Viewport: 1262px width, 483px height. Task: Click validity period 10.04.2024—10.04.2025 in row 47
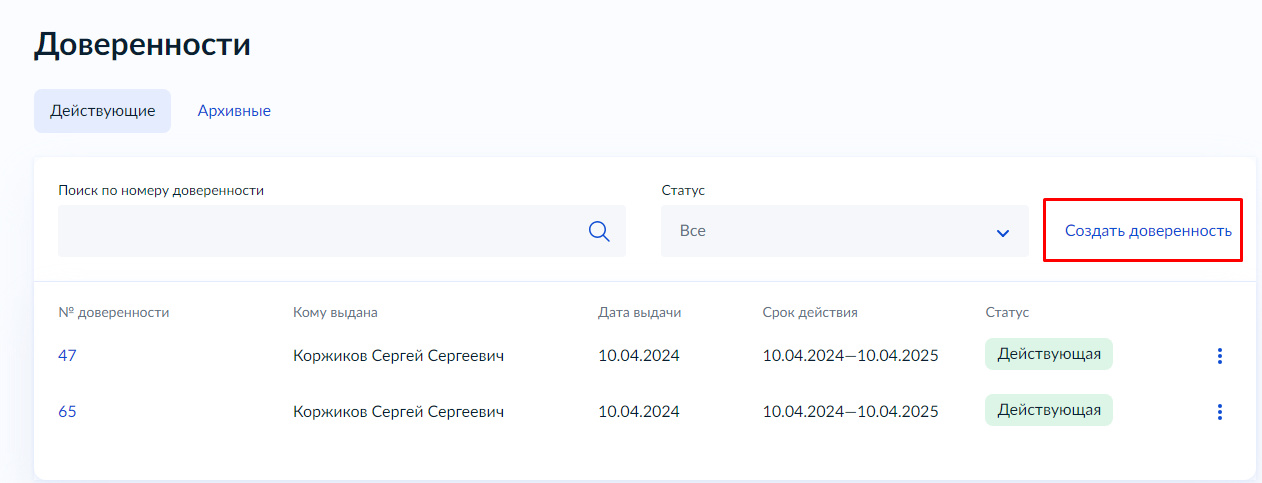click(x=850, y=355)
